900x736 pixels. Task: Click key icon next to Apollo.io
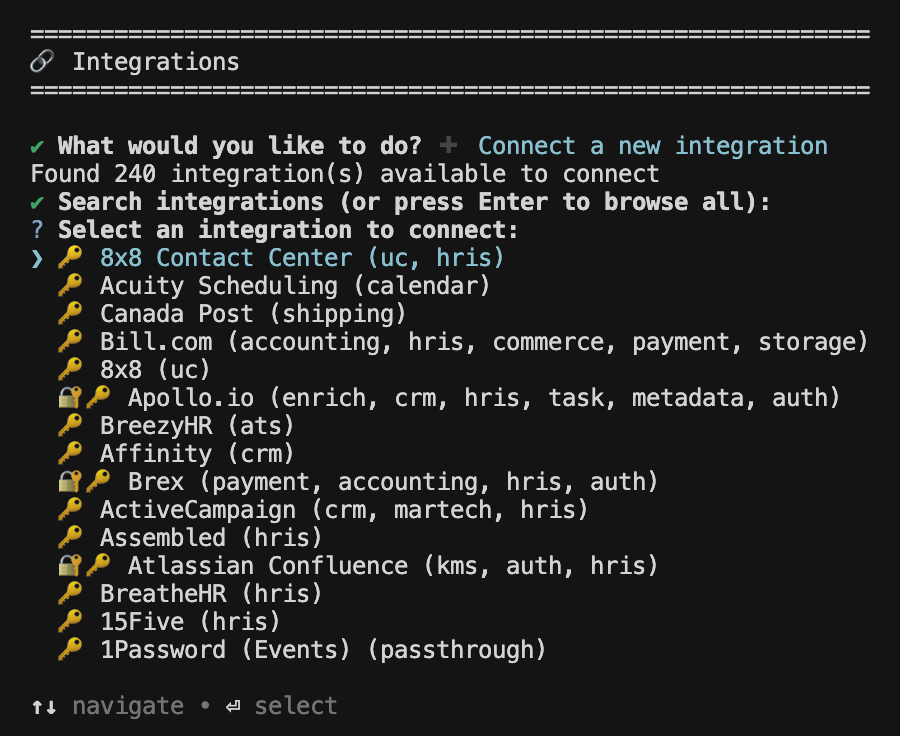pyautogui.click(x=98, y=397)
